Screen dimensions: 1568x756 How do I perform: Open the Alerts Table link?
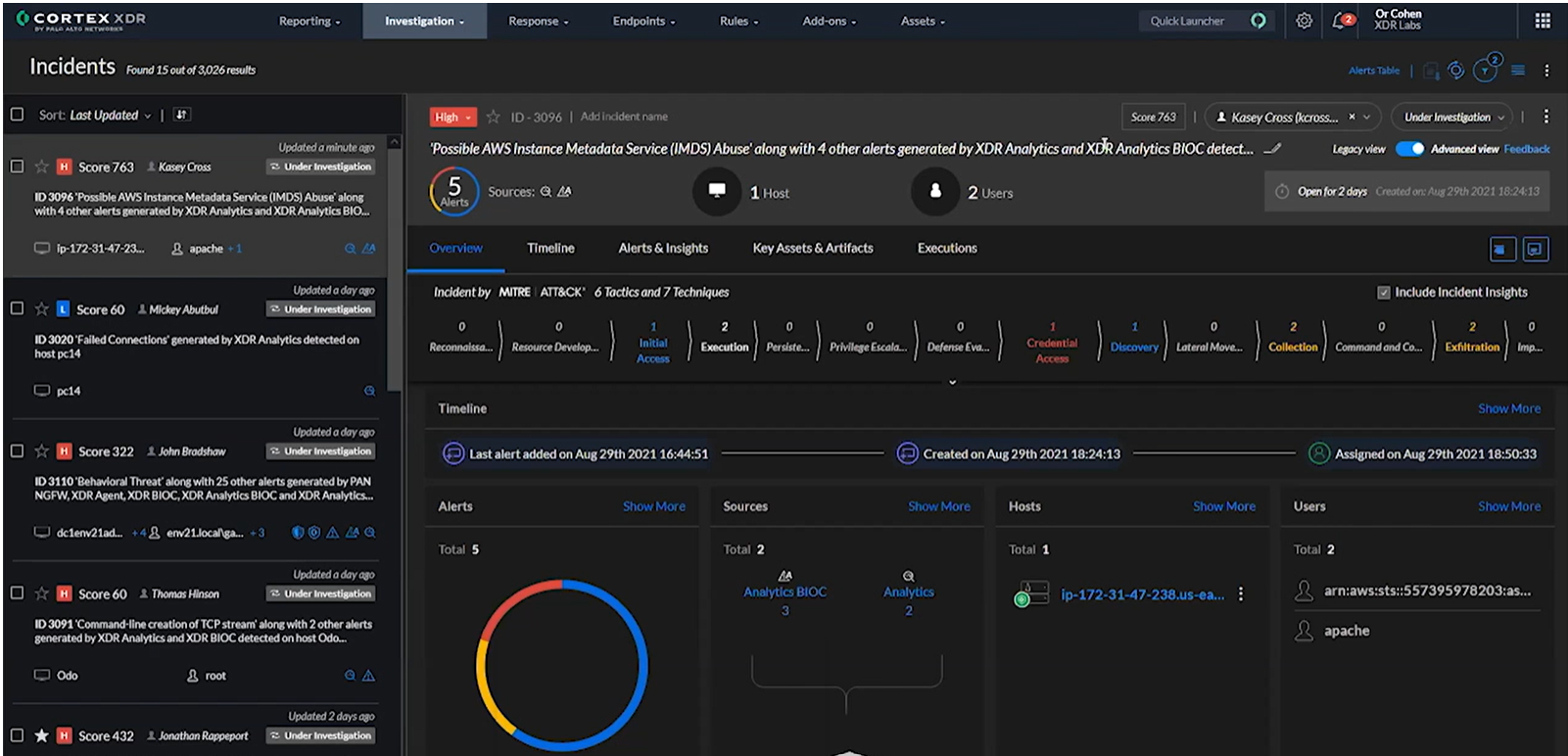[x=1373, y=71]
